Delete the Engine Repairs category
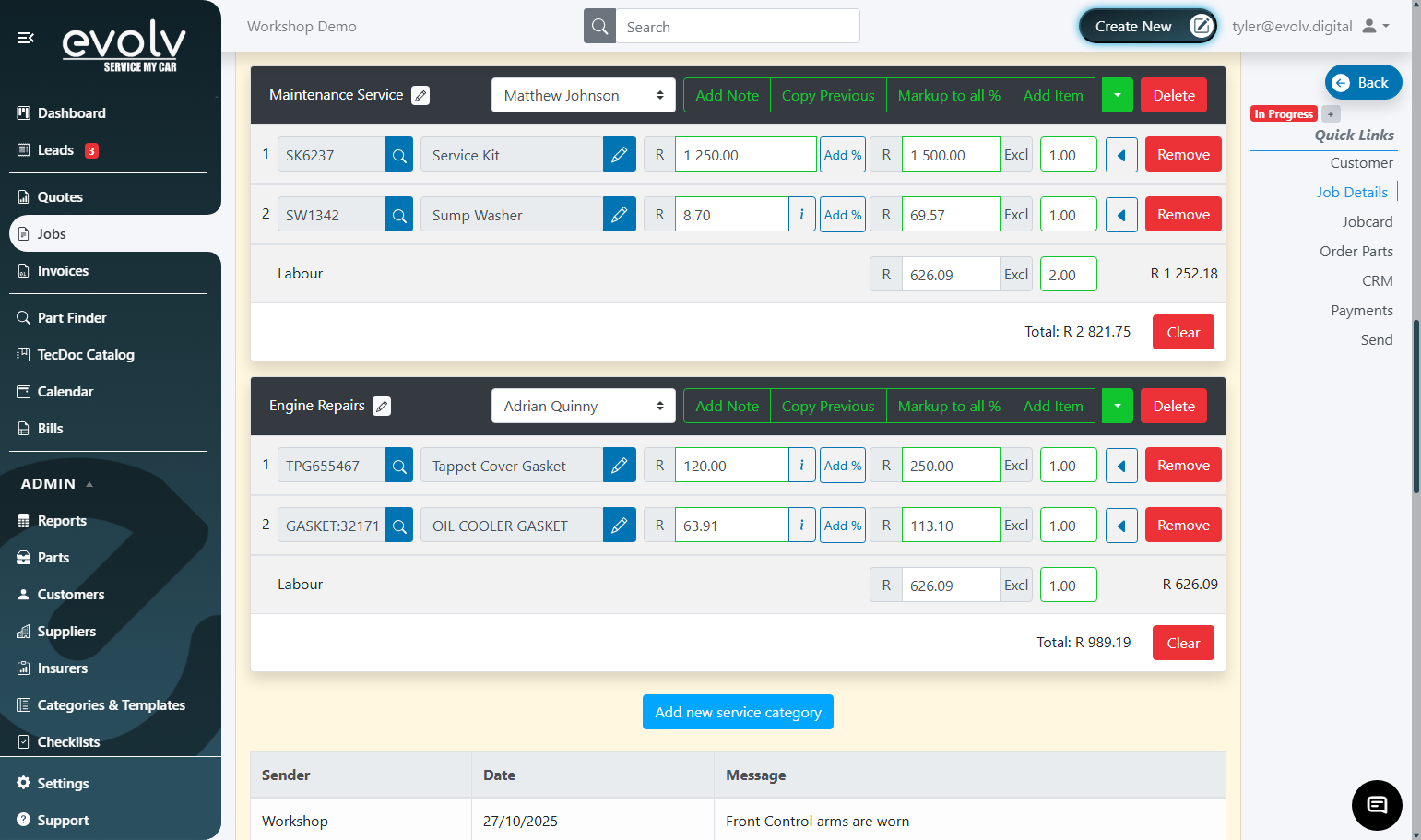 [x=1174, y=406]
